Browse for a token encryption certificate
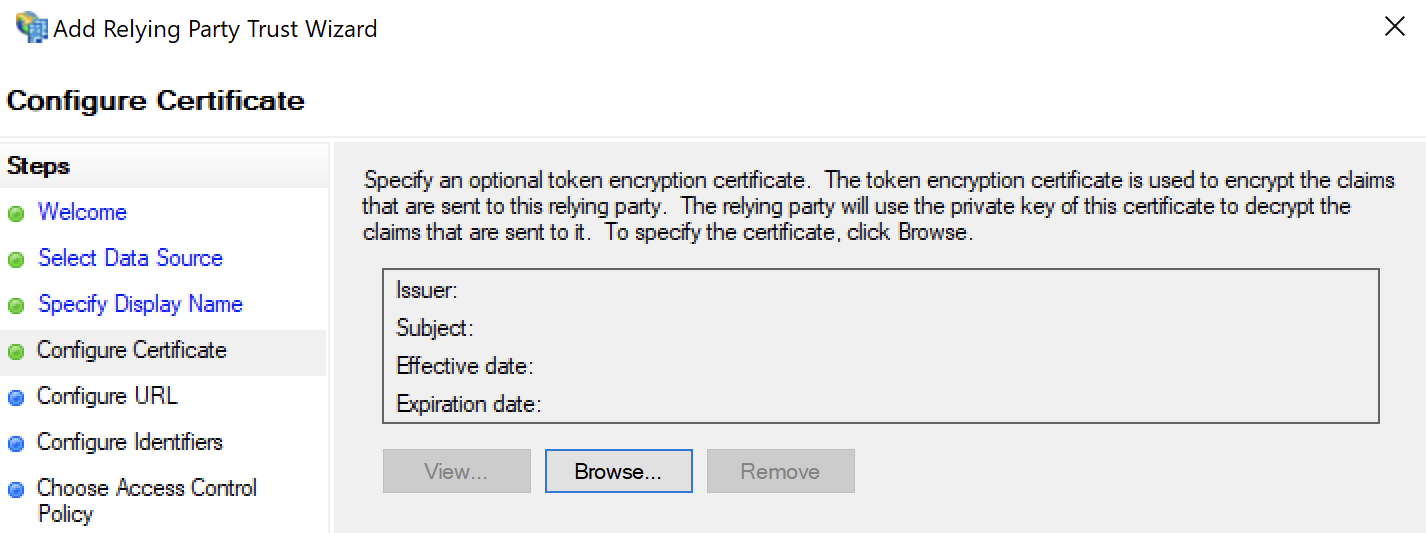This screenshot has width=1426, height=533. [x=618, y=471]
